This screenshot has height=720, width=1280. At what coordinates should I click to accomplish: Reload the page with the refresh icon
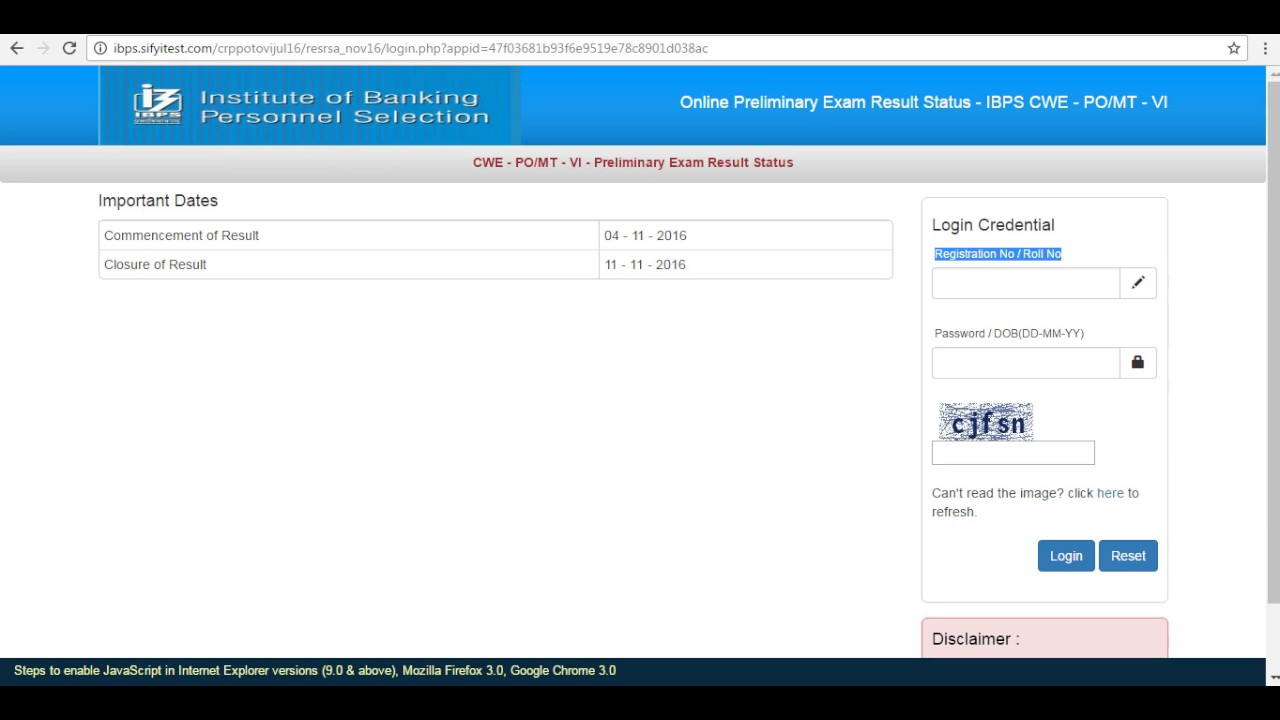69,48
